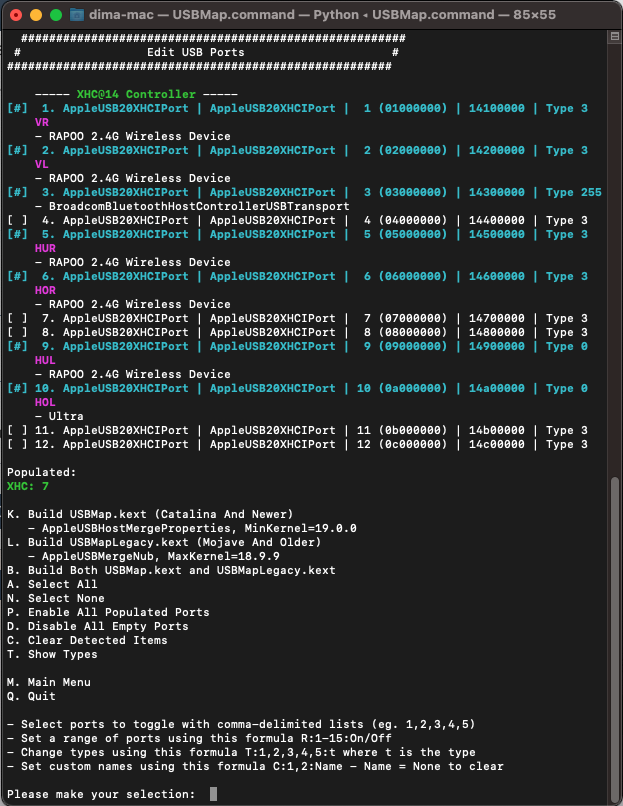This screenshot has width=623, height=806.
Task: Click address '14c00000' on port 12 row
Action: [x=497, y=445]
